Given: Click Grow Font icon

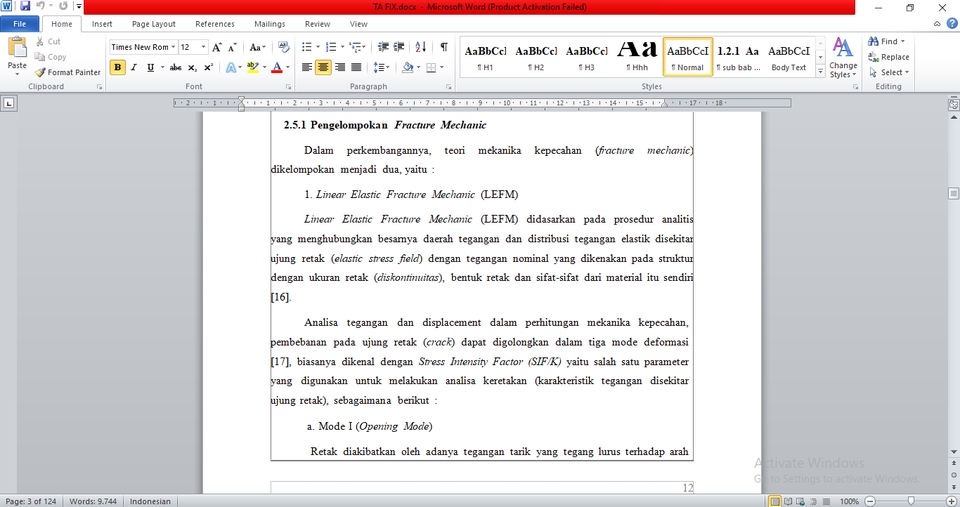Looking at the screenshot, I should click(217, 47).
